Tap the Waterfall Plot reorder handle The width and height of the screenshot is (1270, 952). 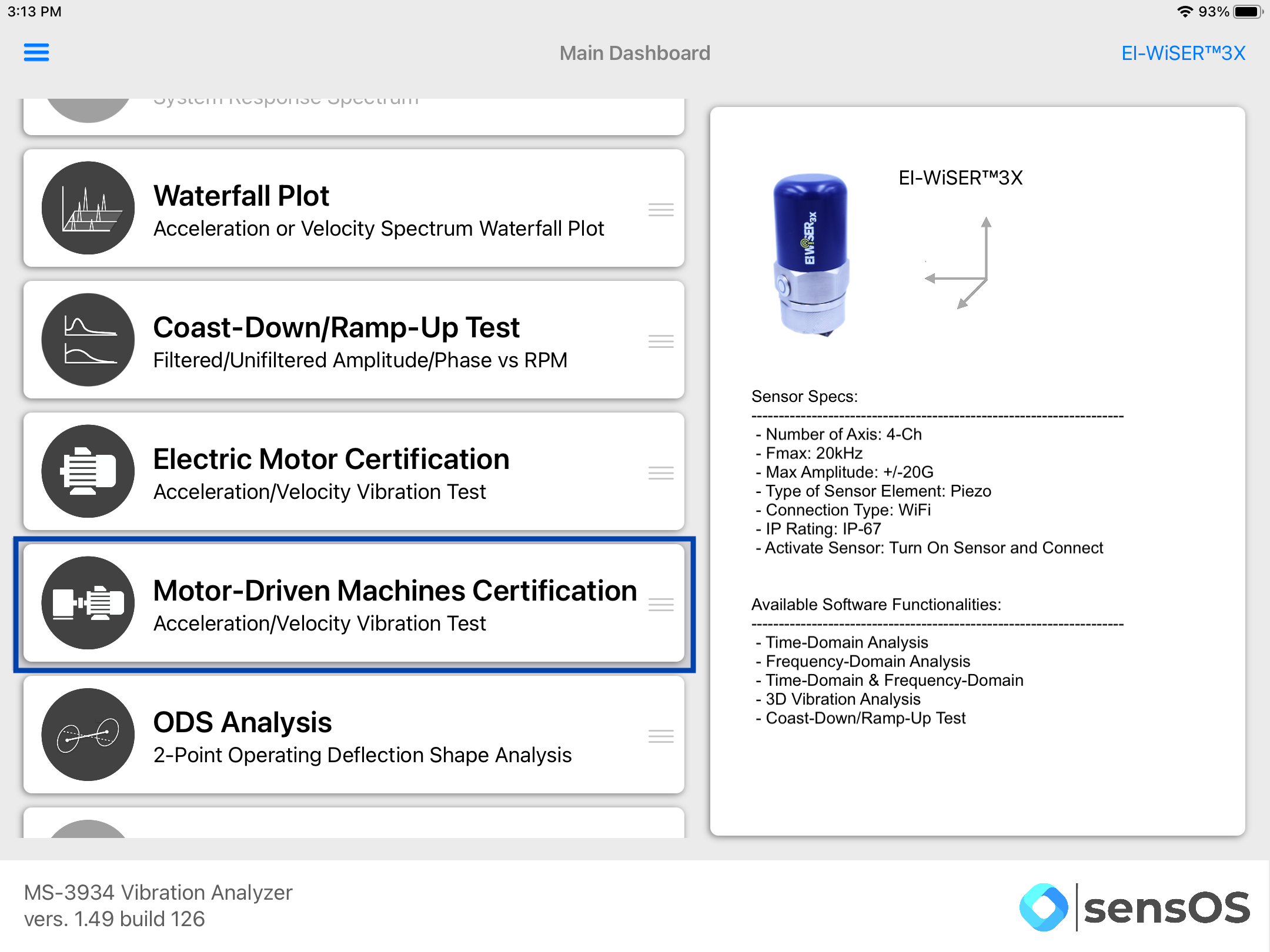661,210
